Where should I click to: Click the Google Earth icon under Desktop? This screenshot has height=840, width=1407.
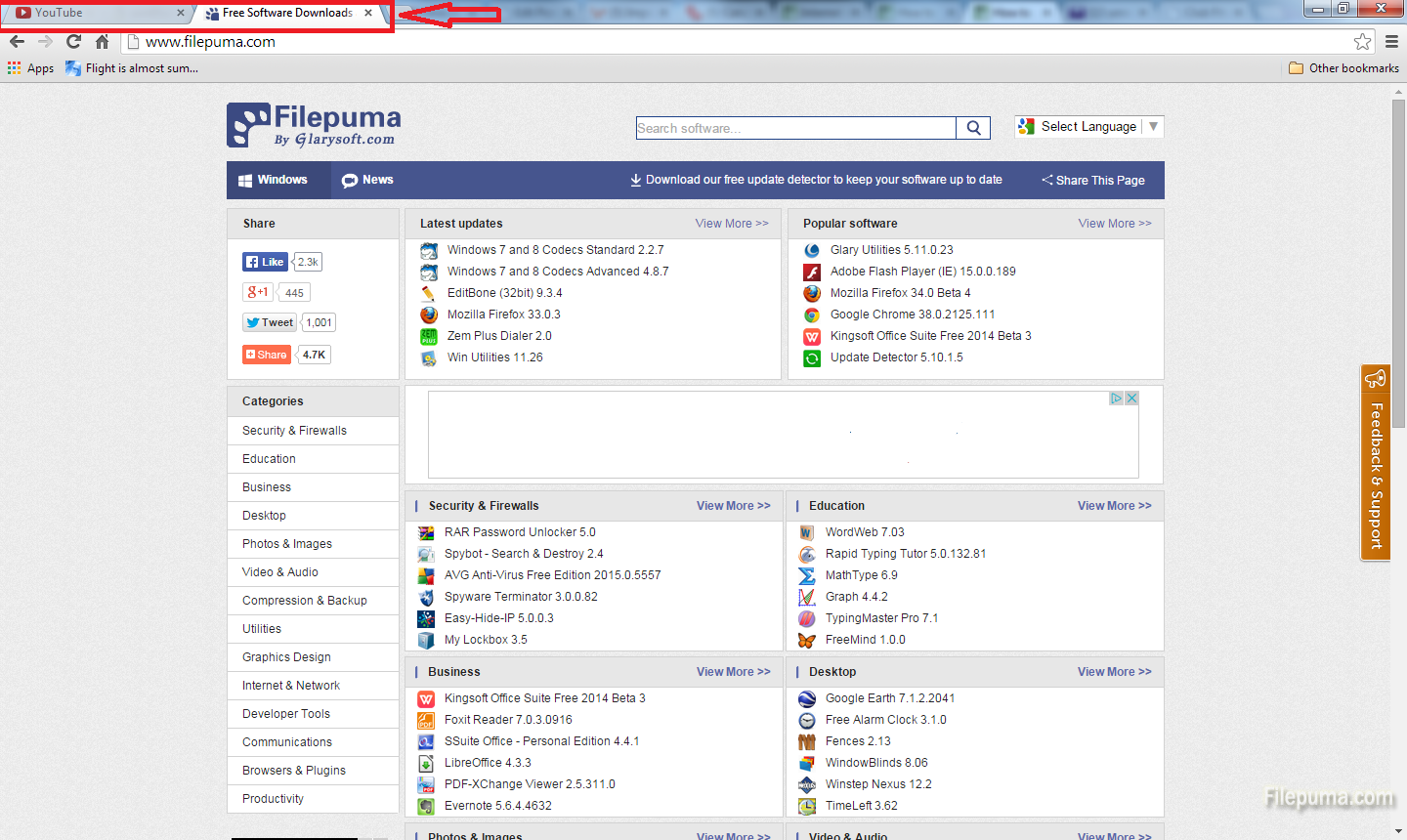(807, 697)
